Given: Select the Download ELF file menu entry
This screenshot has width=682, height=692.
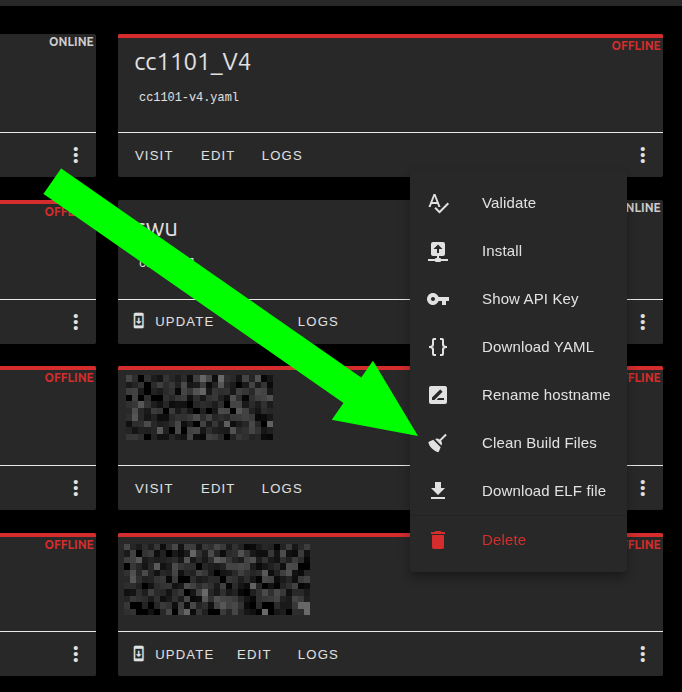Looking at the screenshot, I should [x=543, y=491].
